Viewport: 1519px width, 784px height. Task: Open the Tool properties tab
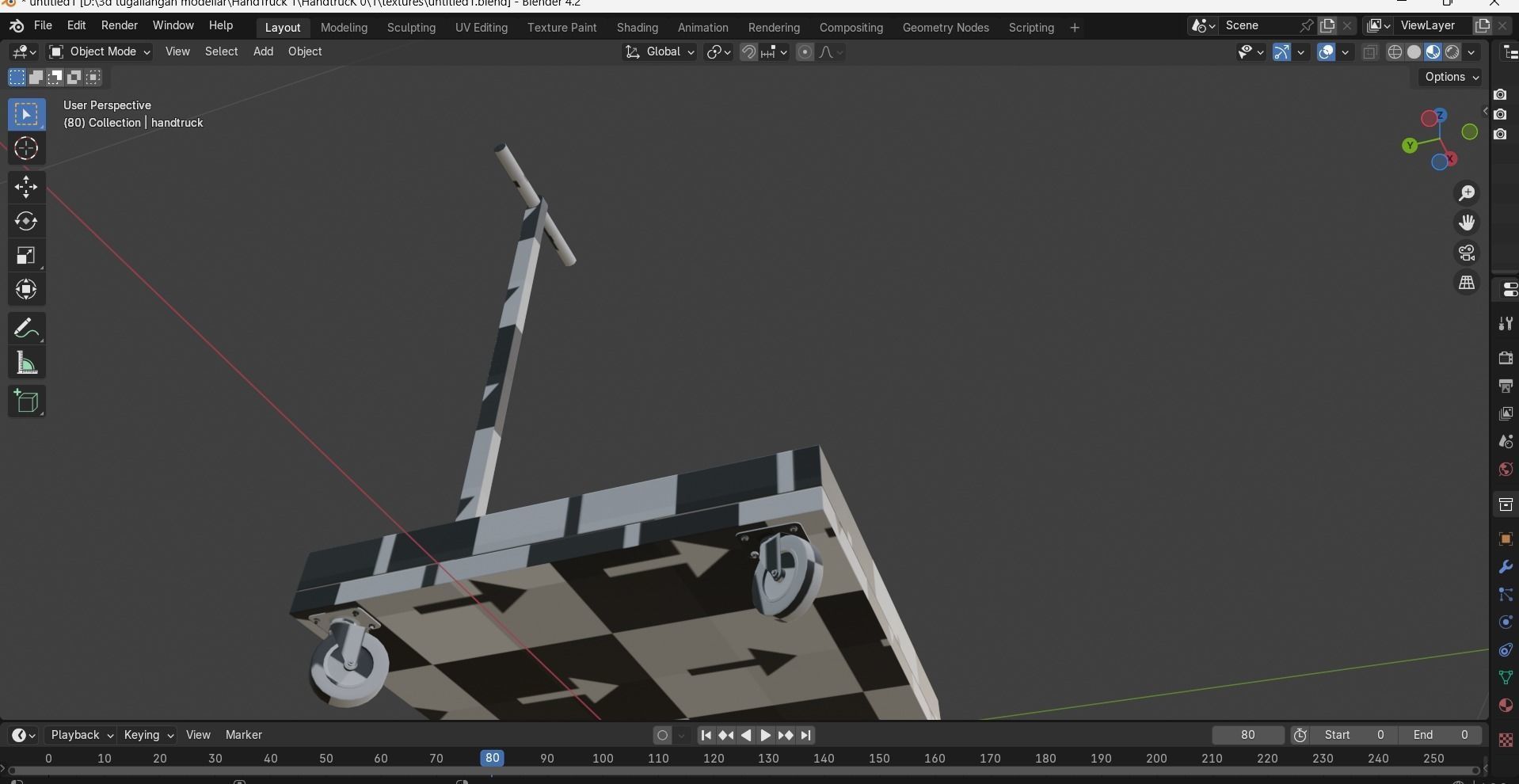1506,324
